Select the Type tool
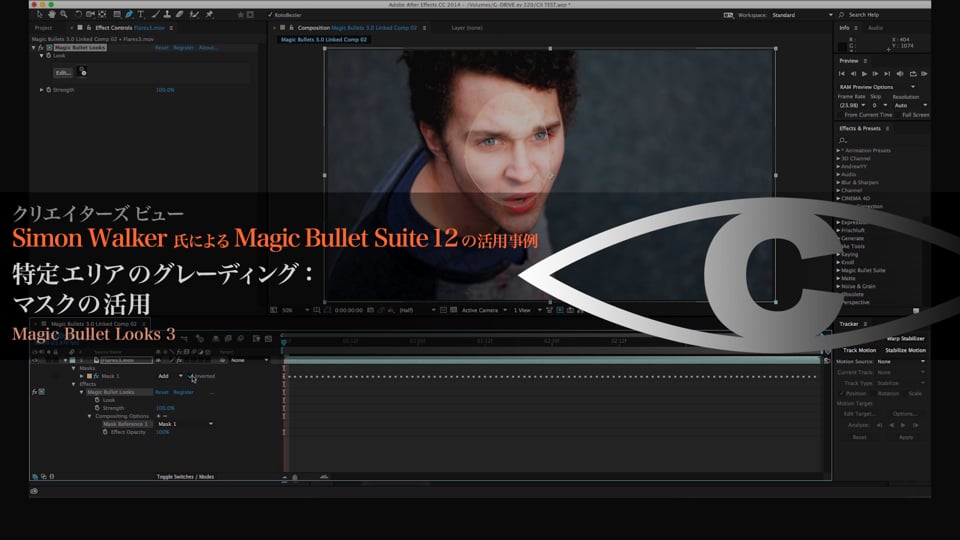 click(141, 14)
